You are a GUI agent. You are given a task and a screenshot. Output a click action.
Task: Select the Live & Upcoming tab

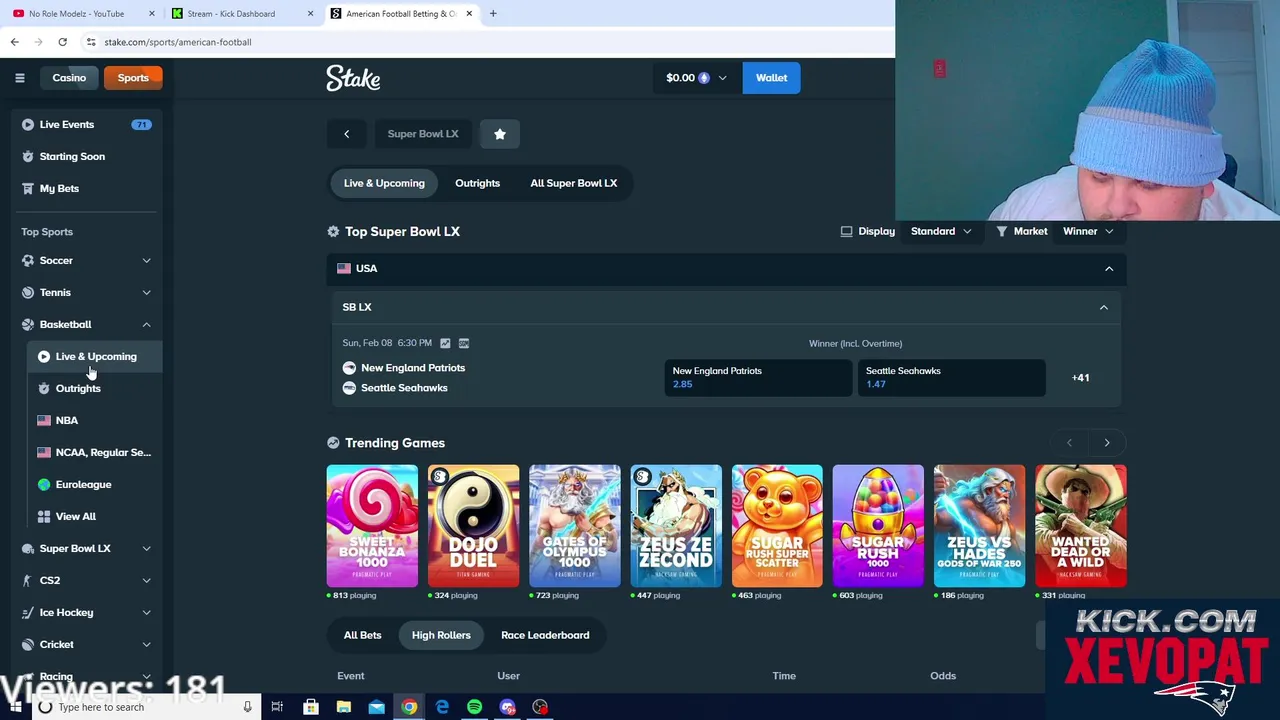click(x=384, y=183)
